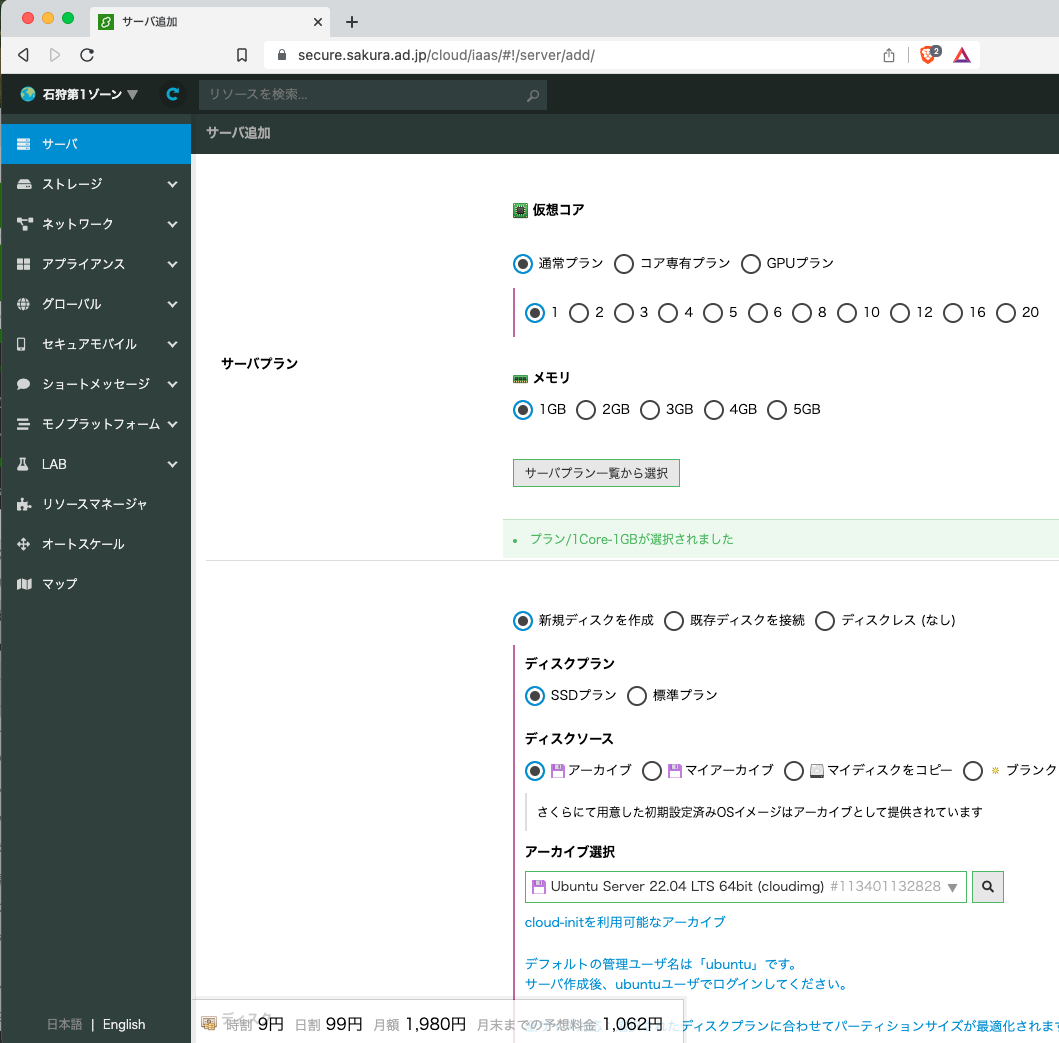The height and width of the screenshot is (1043, 1059).
Task: Open the オートスケール menu item
Action: 96,544
